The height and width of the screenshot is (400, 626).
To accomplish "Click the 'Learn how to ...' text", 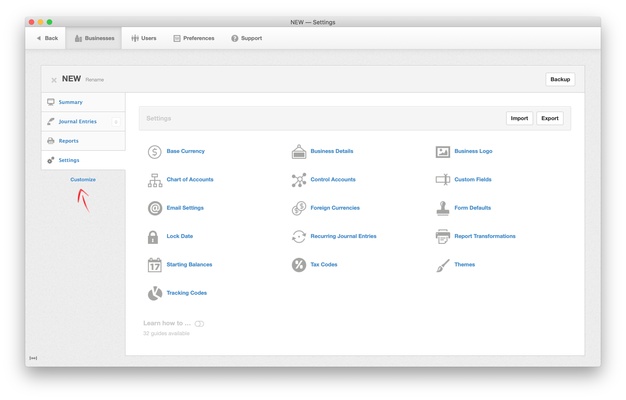I will (167, 323).
